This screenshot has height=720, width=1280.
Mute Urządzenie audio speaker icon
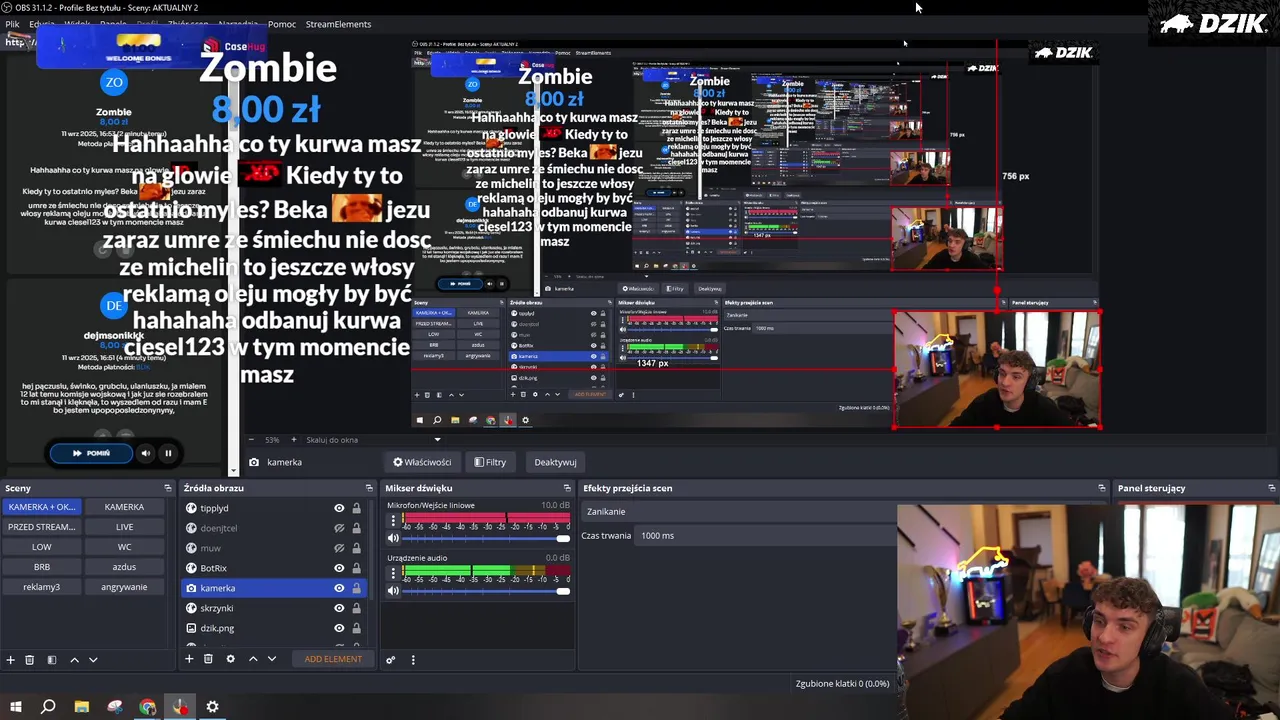[x=393, y=591]
